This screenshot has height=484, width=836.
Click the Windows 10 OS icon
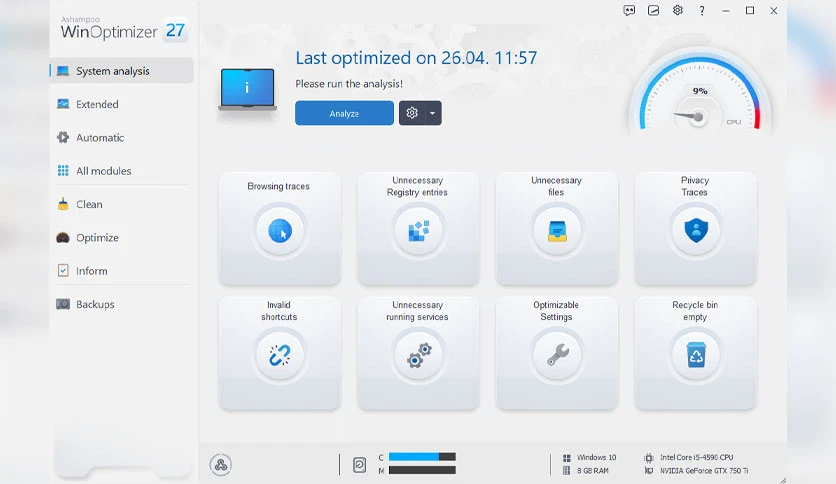coord(567,457)
